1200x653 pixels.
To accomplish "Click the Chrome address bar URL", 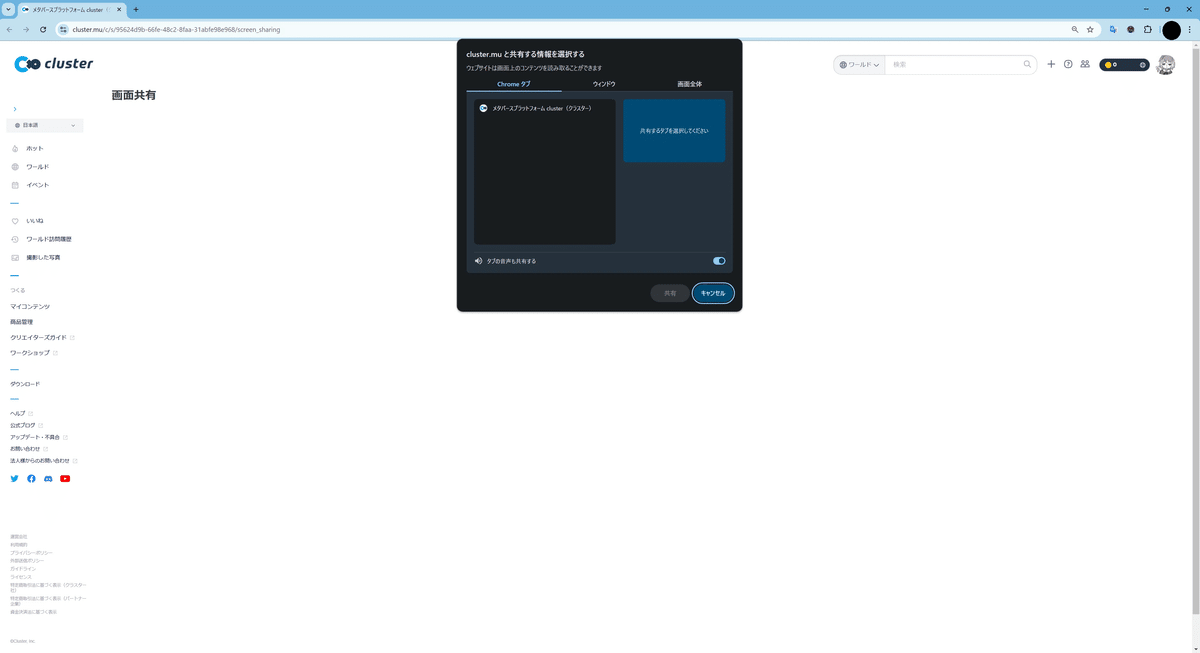I will click(176, 30).
